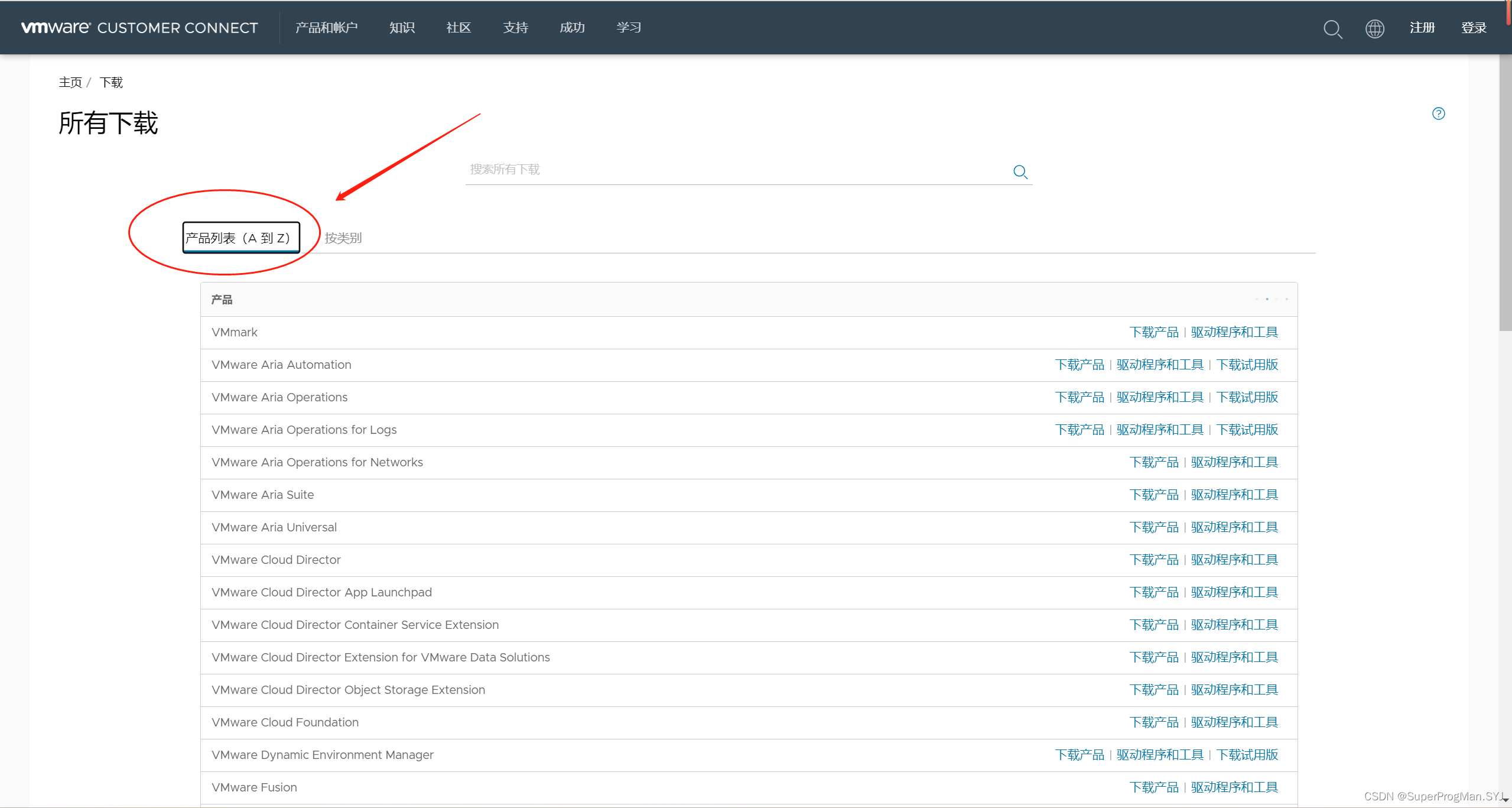Click the help question mark icon
1512x808 pixels.
click(1438, 113)
